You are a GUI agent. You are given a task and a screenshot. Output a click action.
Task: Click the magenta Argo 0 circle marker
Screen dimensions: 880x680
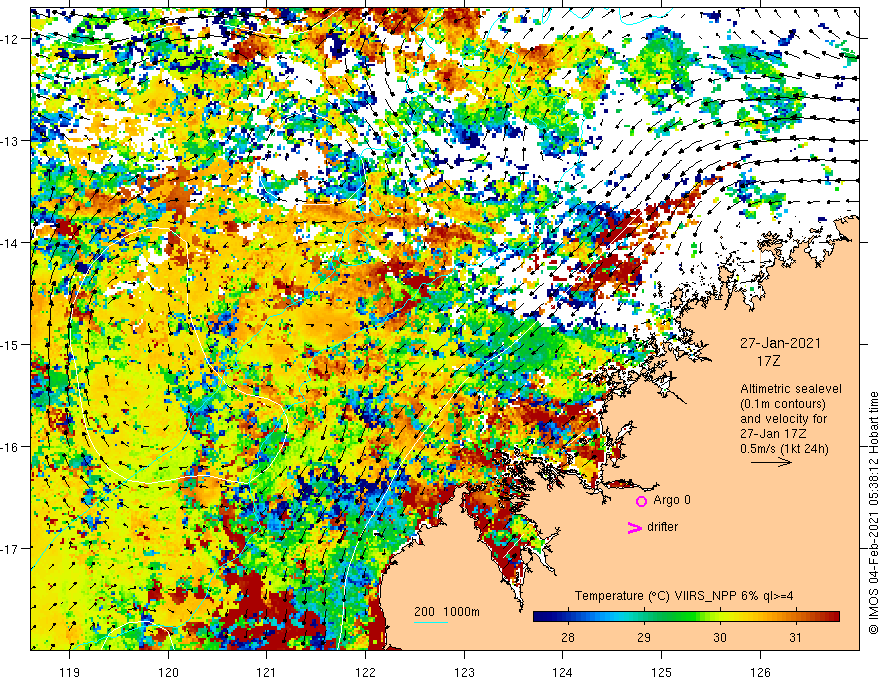[641, 501]
